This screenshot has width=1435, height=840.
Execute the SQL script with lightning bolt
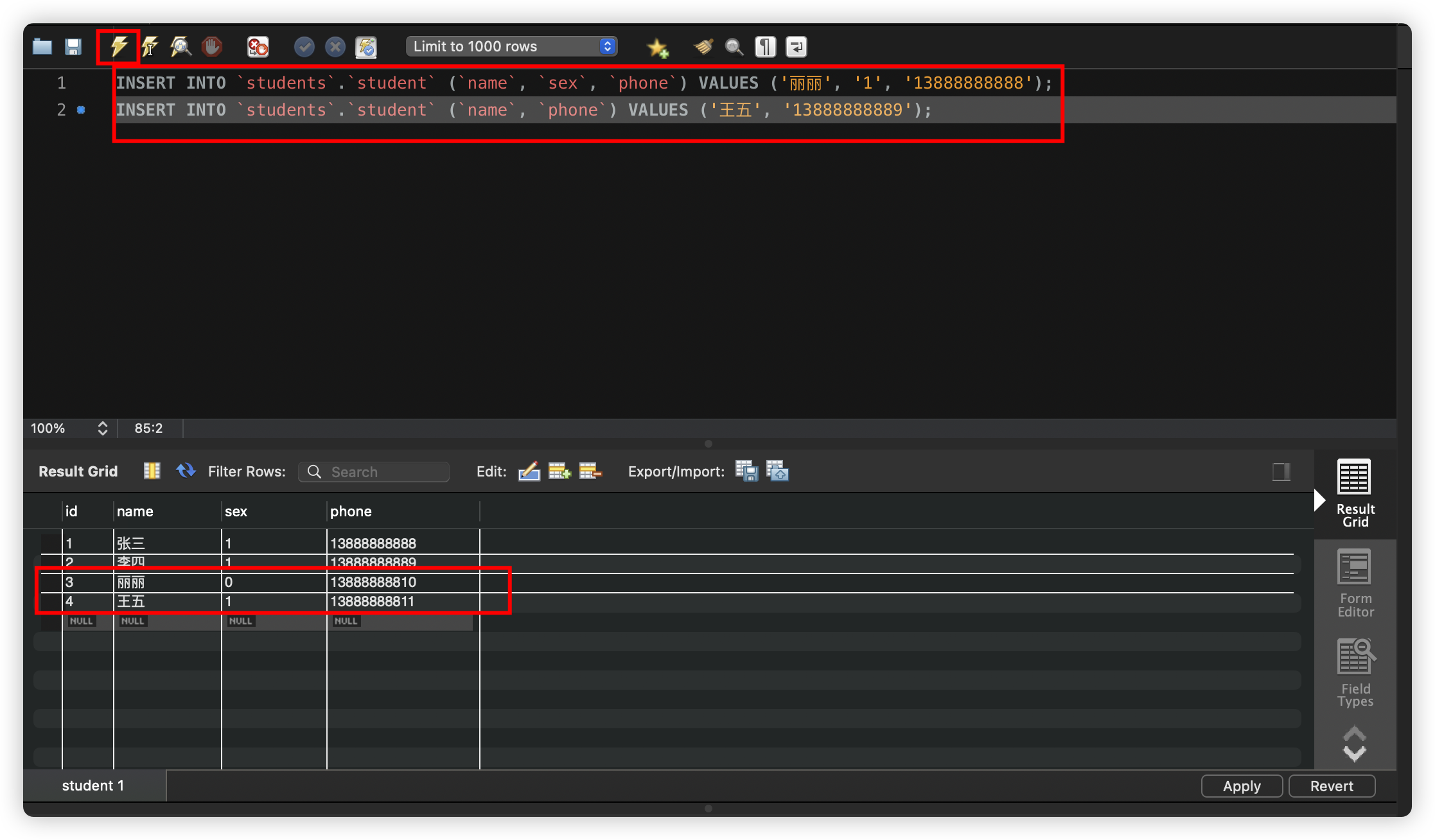(119, 46)
